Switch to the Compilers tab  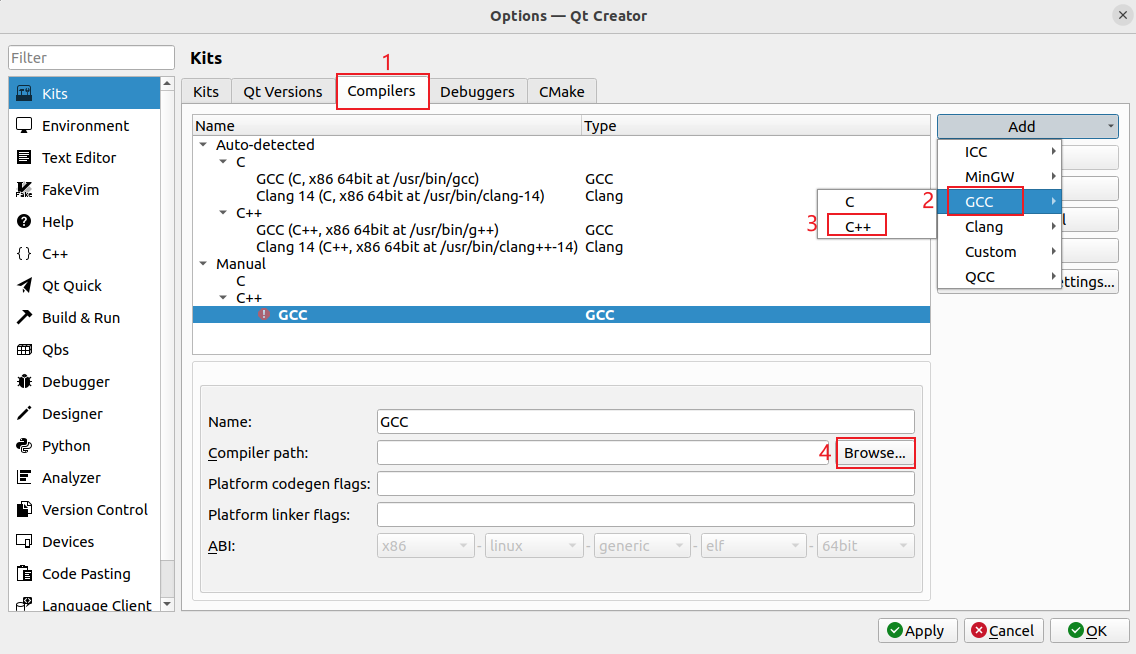381,91
